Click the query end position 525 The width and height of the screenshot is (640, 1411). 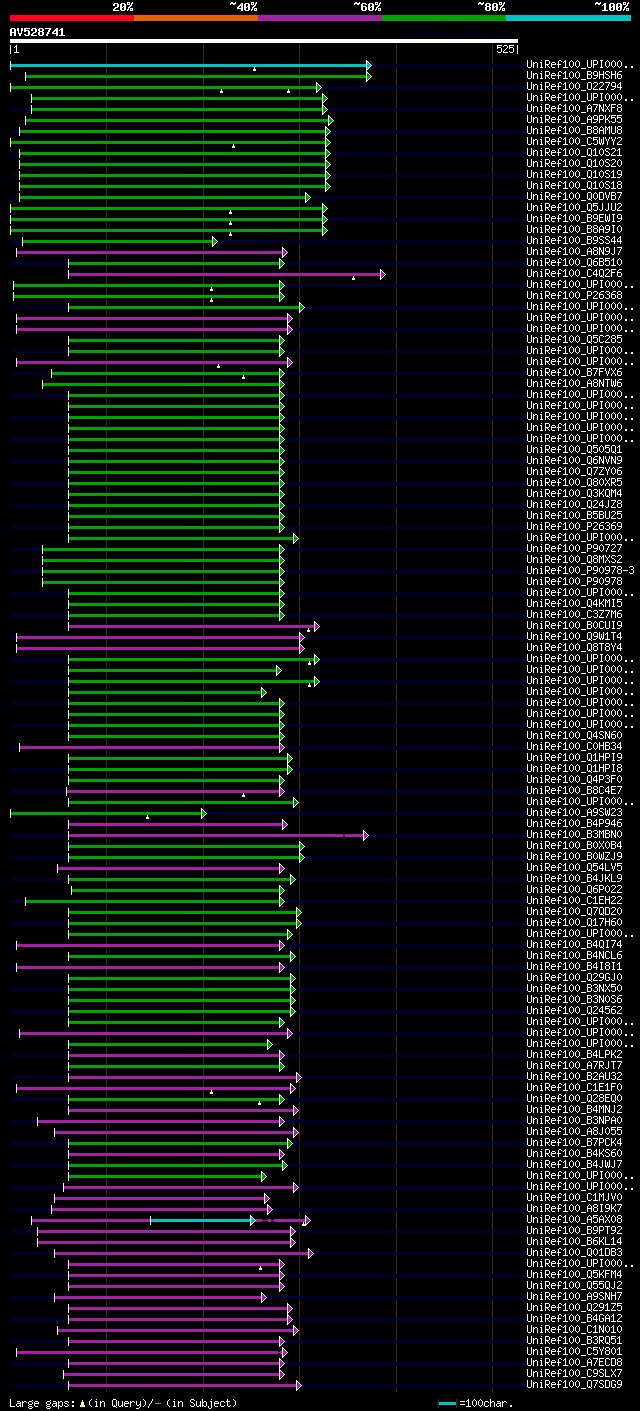[x=504, y=49]
